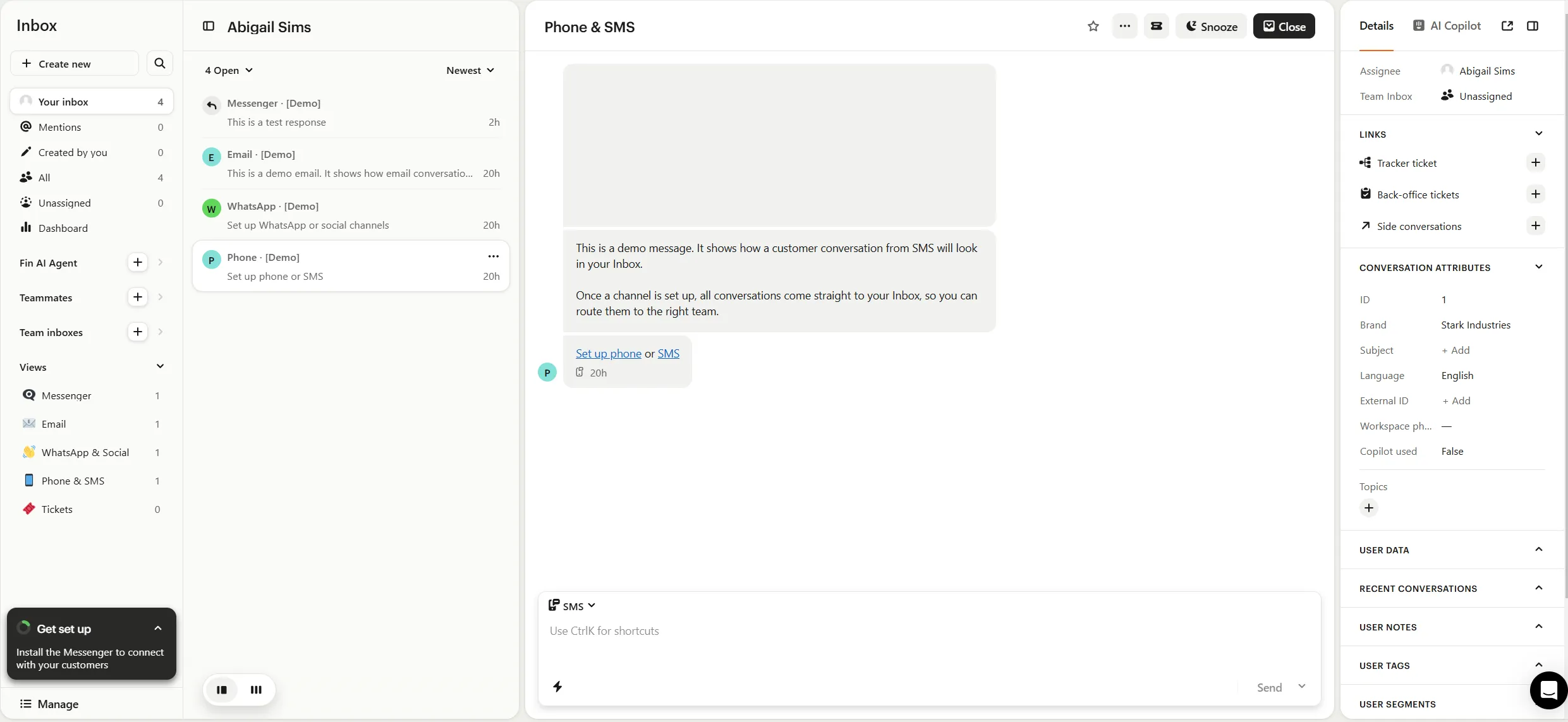Add a Topic using the plus icon
Viewport: 1568px width, 722px height.
(x=1369, y=507)
